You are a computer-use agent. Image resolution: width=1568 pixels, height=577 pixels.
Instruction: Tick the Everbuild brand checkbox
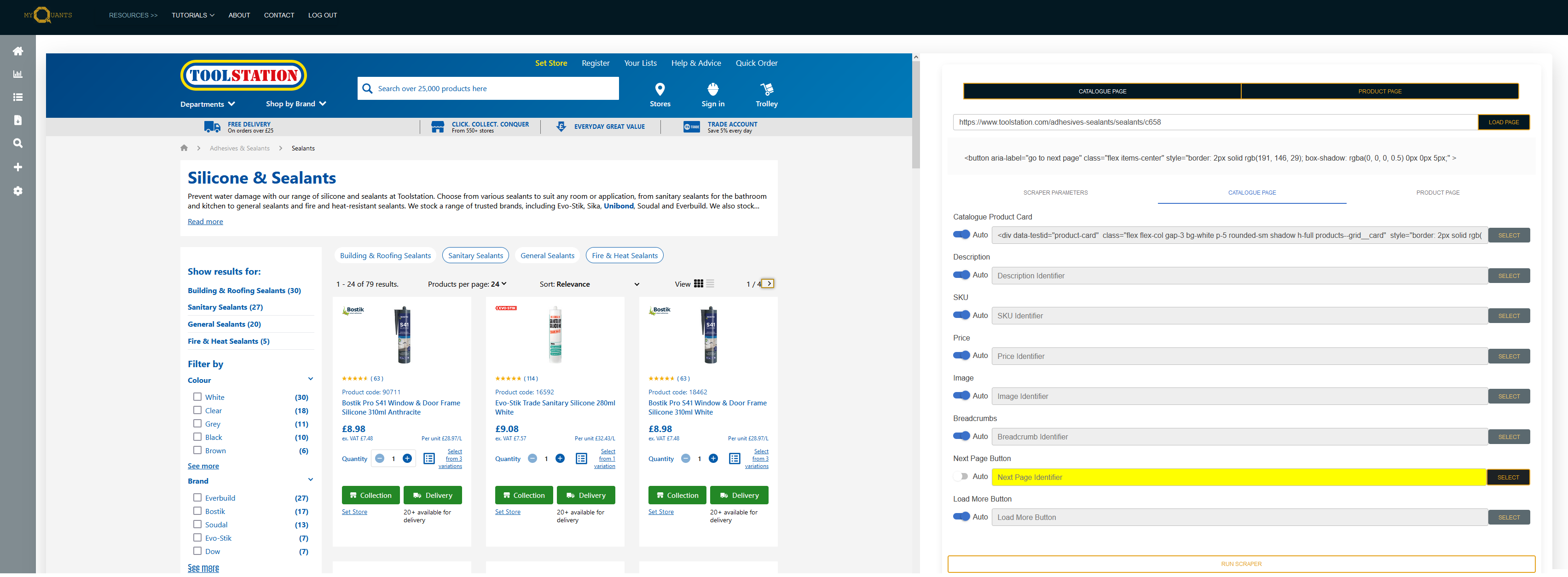coord(197,498)
